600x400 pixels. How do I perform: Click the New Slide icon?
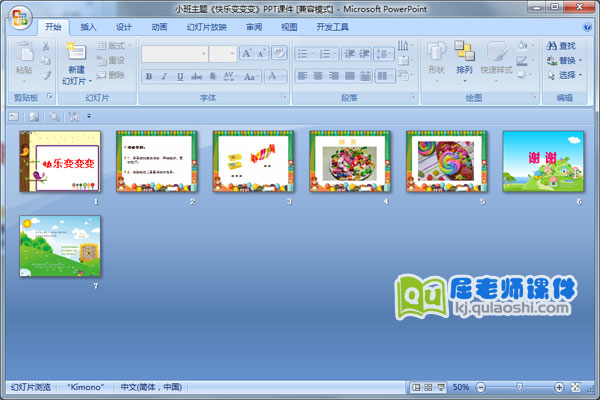tap(76, 54)
